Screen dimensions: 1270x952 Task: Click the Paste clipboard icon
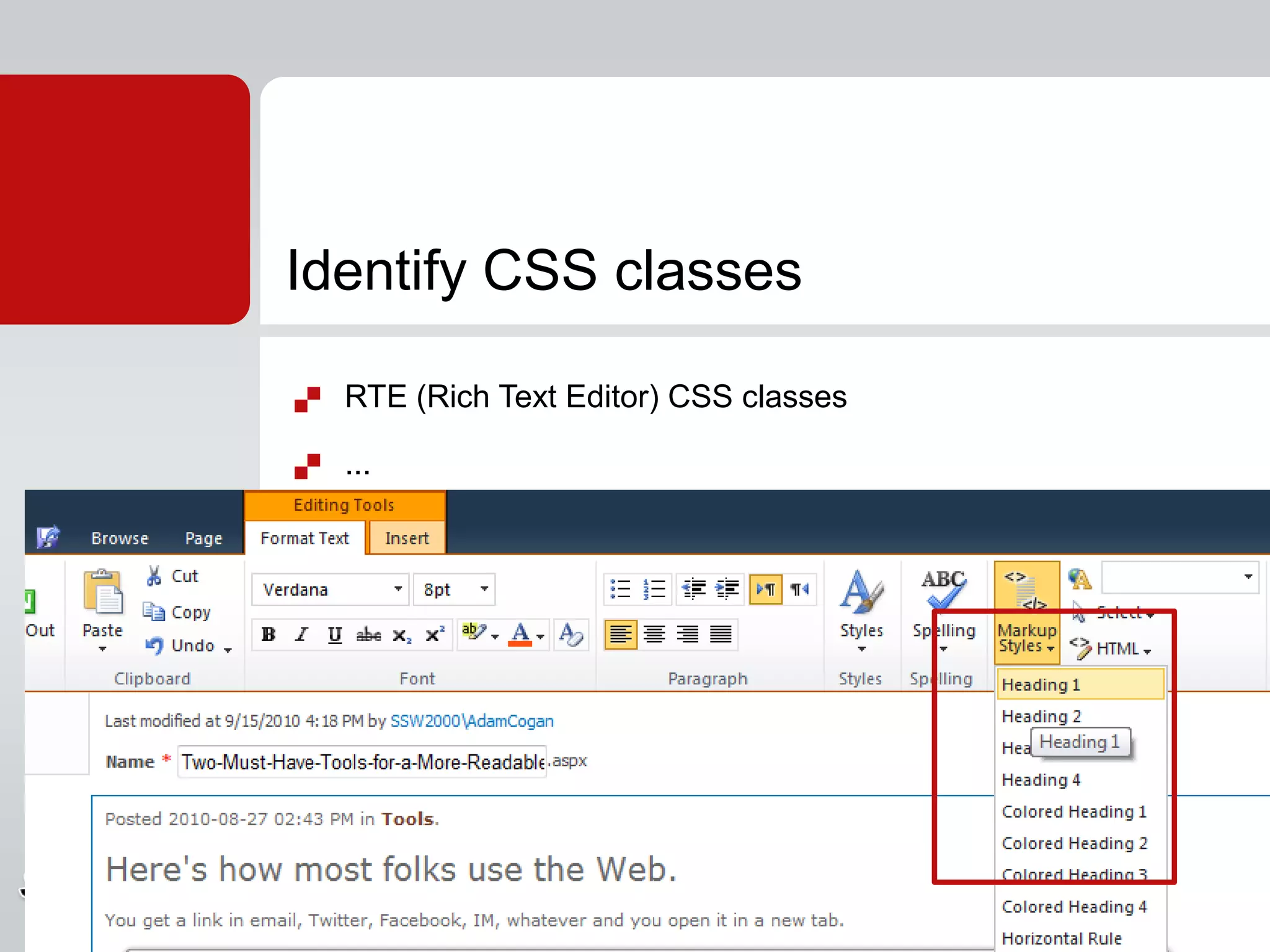pos(102,591)
